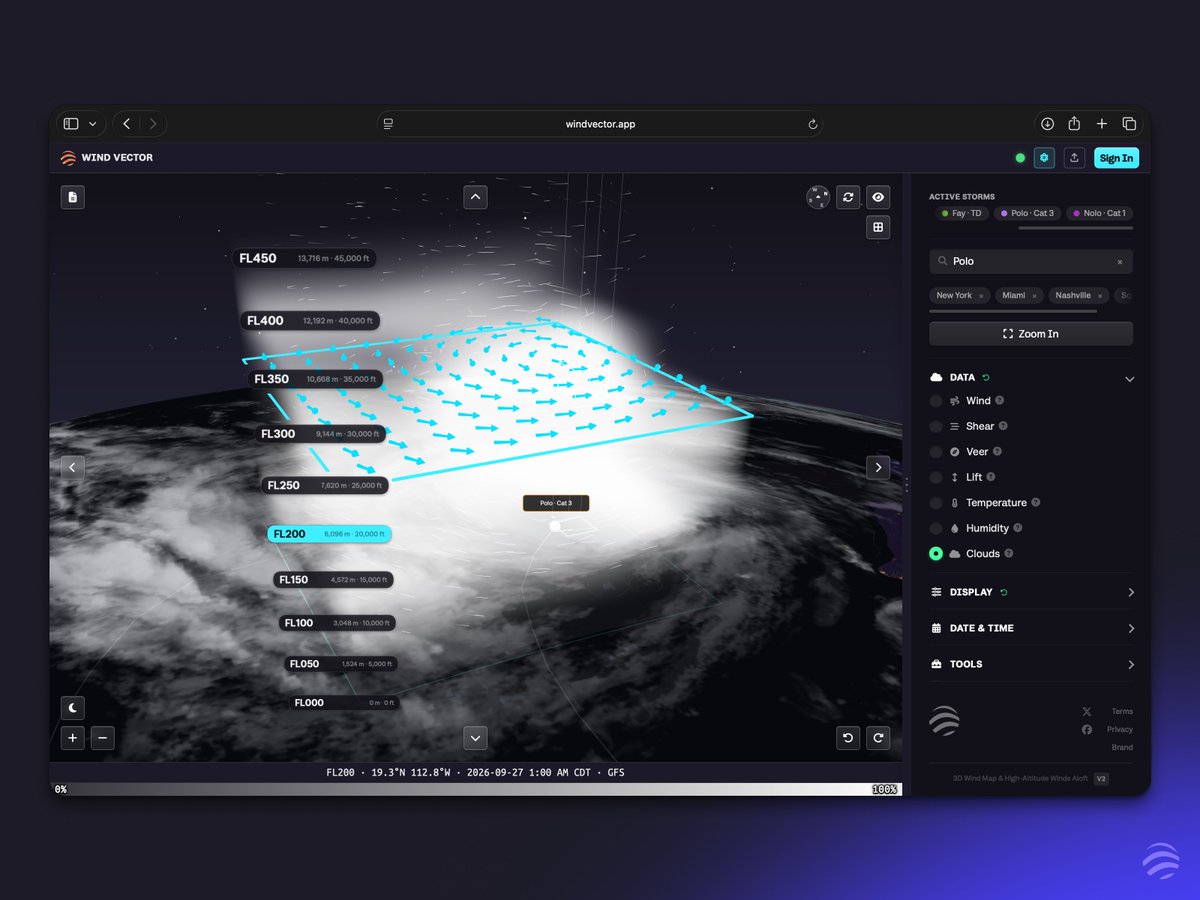Rotate the map counter-clockwise

[x=848, y=738]
